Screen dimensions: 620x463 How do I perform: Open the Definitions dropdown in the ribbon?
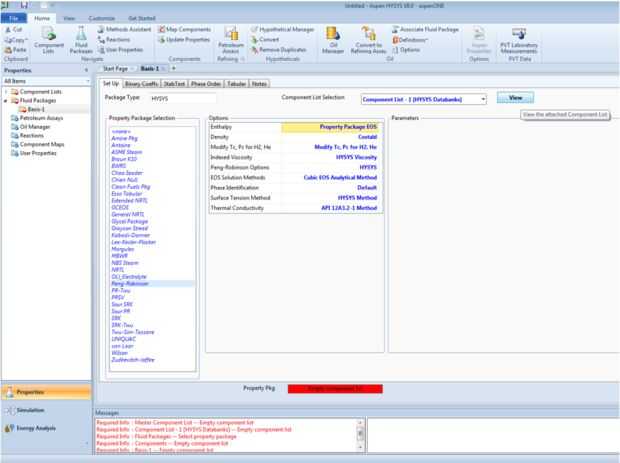[410, 40]
